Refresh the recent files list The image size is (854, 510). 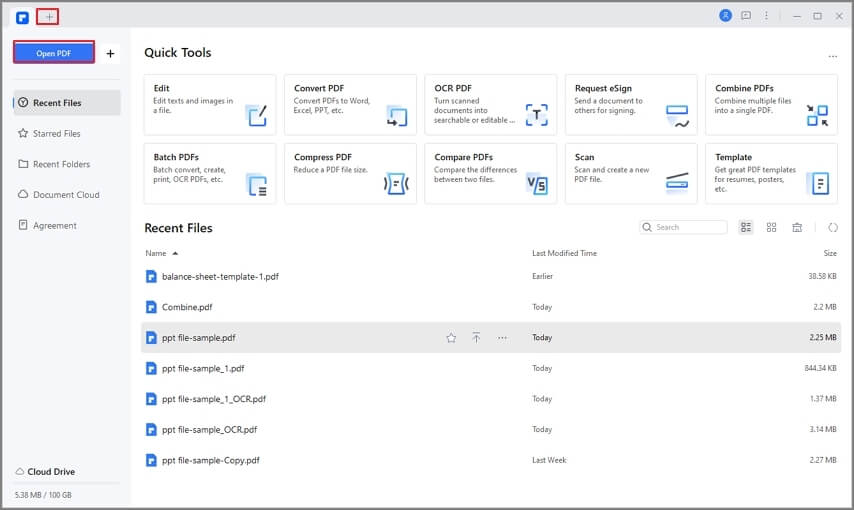coord(833,227)
